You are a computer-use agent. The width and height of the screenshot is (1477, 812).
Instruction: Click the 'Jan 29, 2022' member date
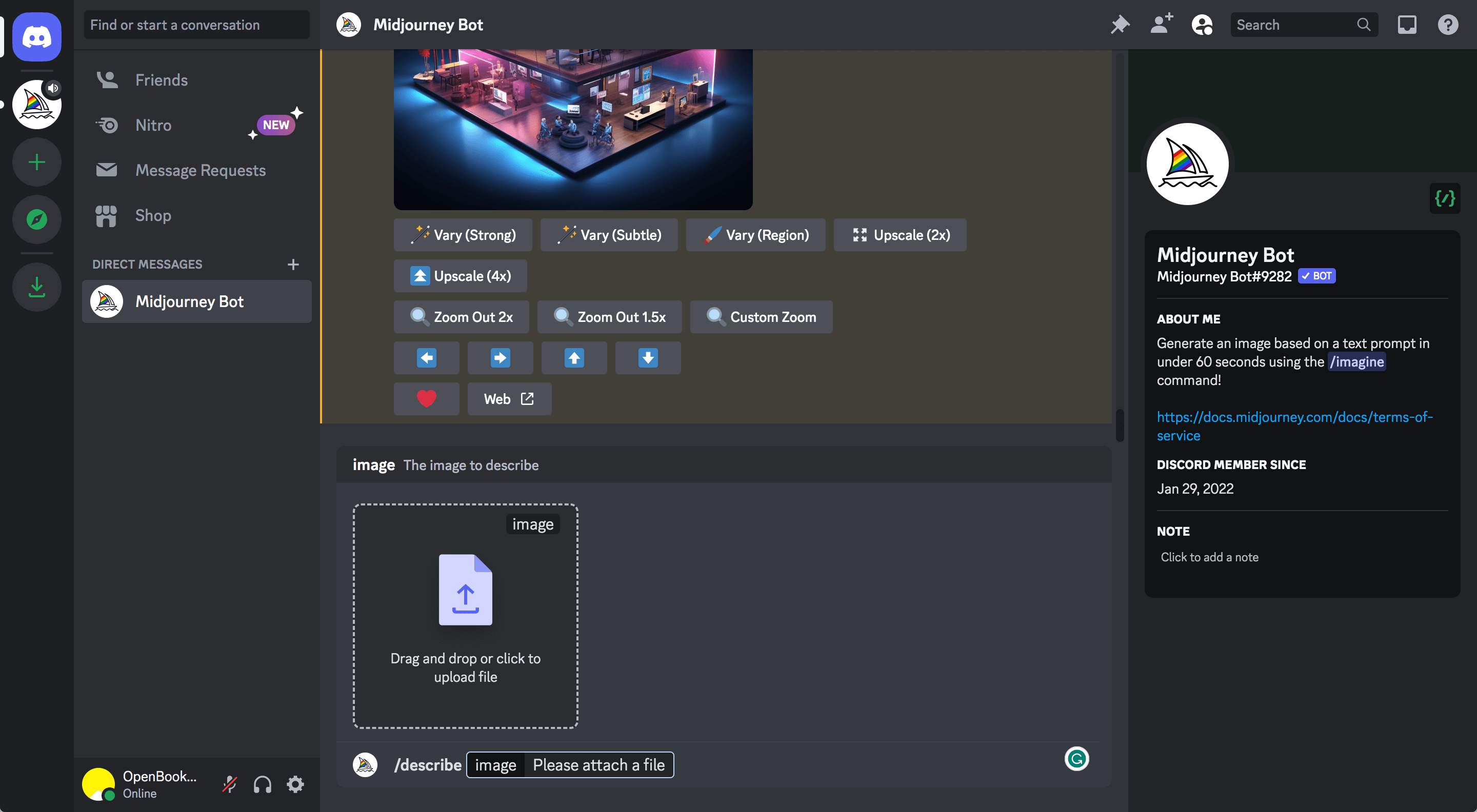pyautogui.click(x=1195, y=489)
